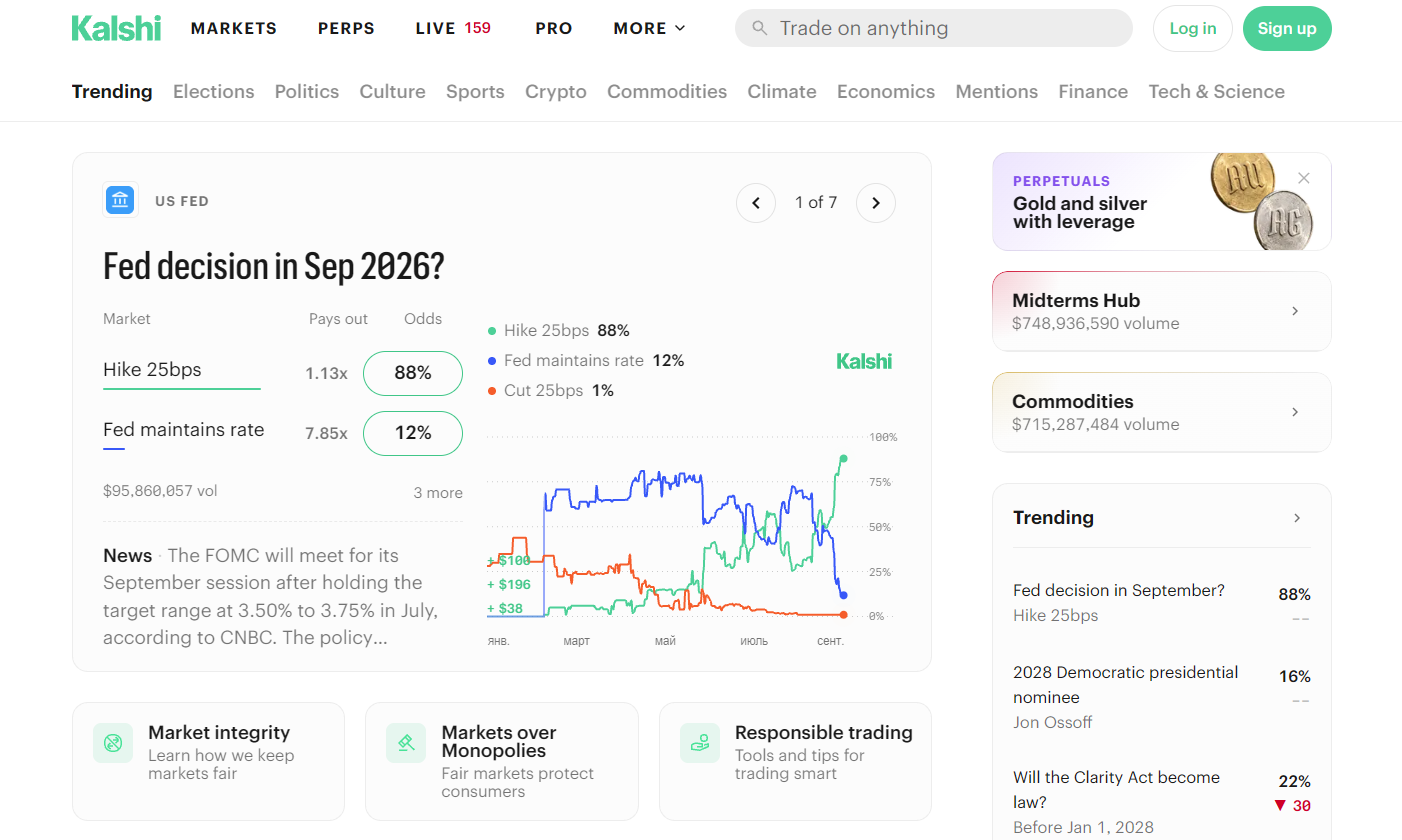Open PRO in top navigation
The image size is (1402, 840).
pyautogui.click(x=554, y=28)
